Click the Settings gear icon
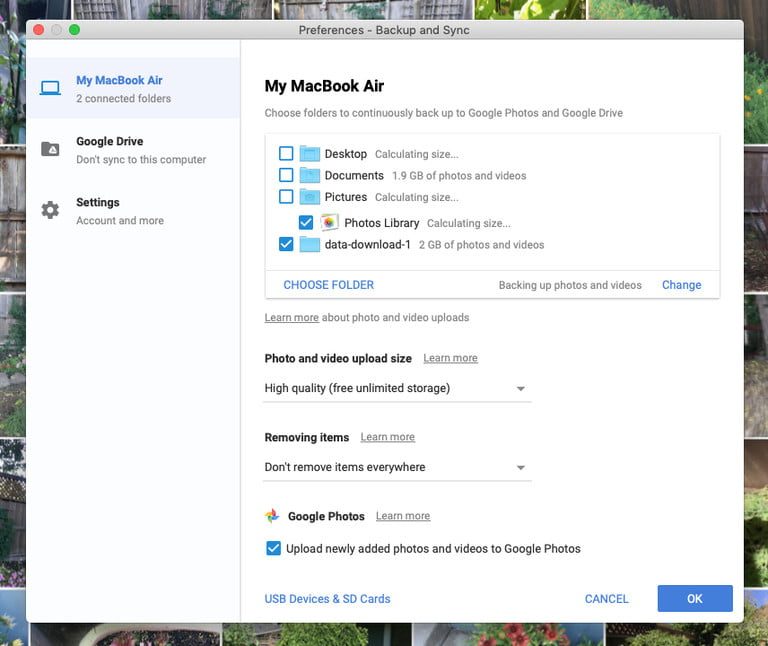 50,210
